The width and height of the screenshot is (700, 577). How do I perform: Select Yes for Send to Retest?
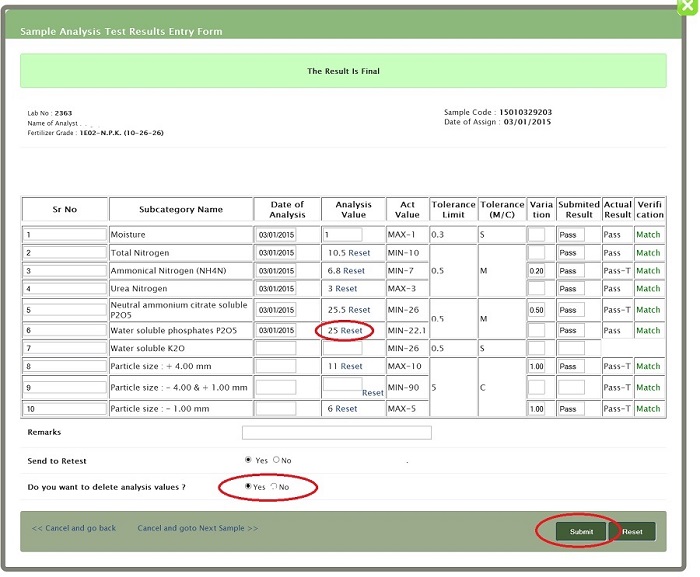tap(248, 460)
